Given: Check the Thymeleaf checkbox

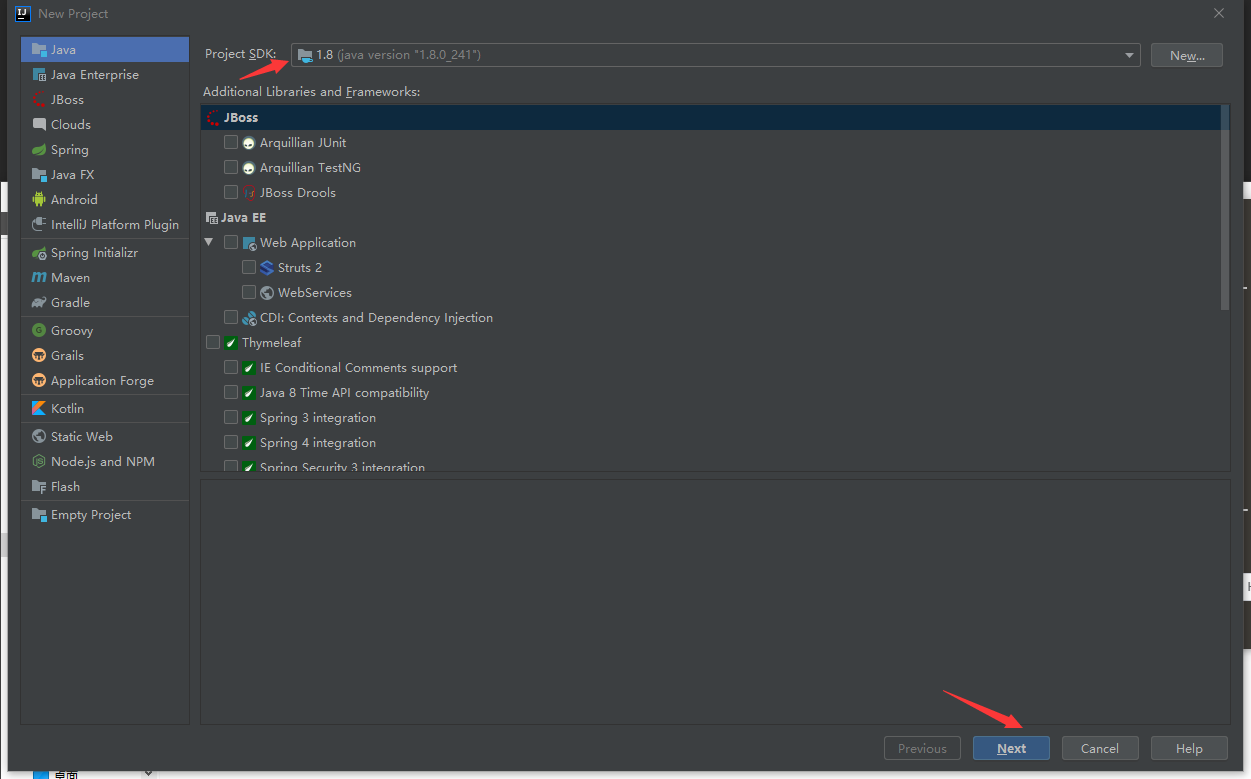Looking at the screenshot, I should click(213, 342).
